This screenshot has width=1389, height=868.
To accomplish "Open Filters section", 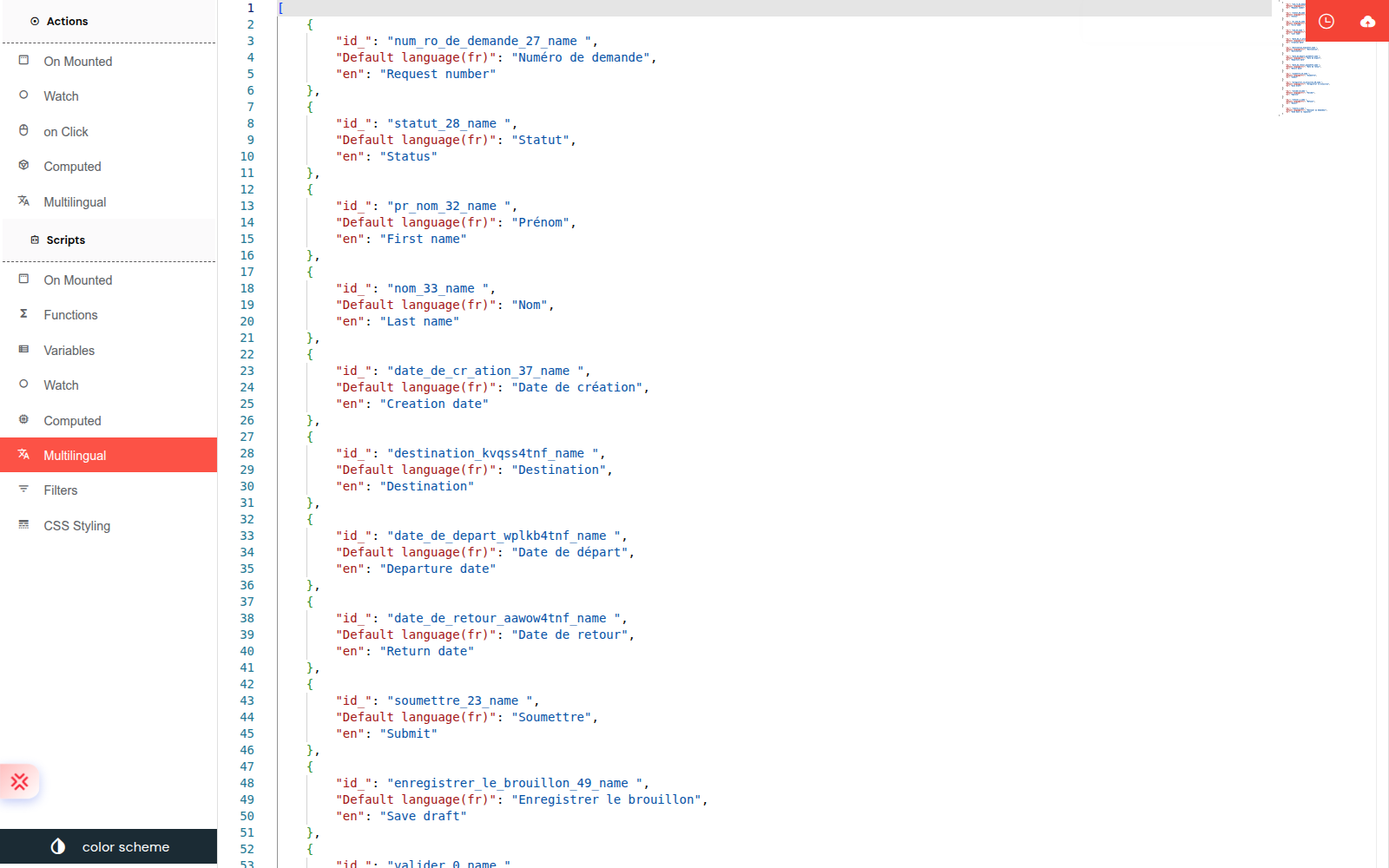I will [x=109, y=490].
